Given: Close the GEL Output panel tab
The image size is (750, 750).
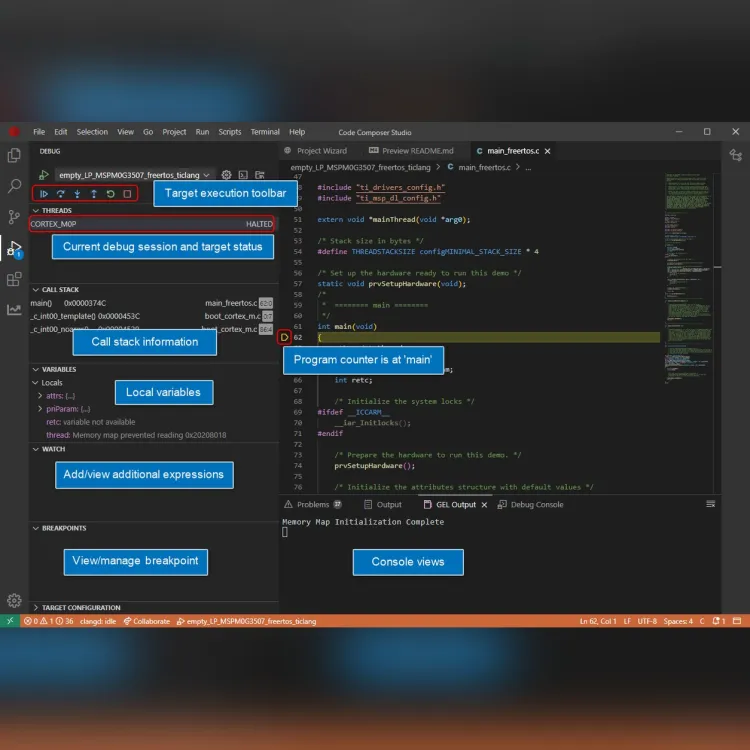Looking at the screenshot, I should [484, 505].
